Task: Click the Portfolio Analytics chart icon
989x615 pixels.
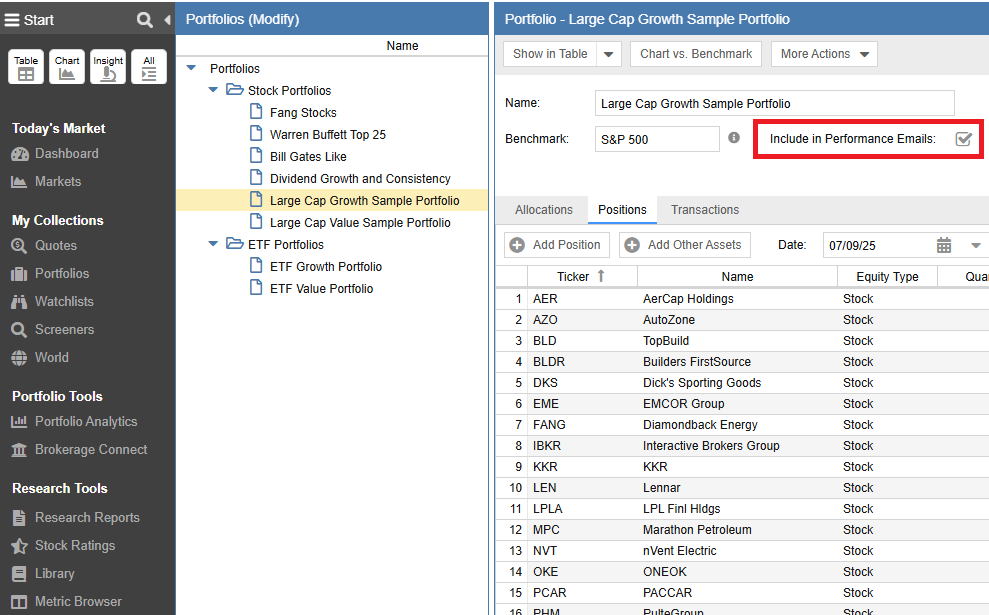Action: point(19,422)
